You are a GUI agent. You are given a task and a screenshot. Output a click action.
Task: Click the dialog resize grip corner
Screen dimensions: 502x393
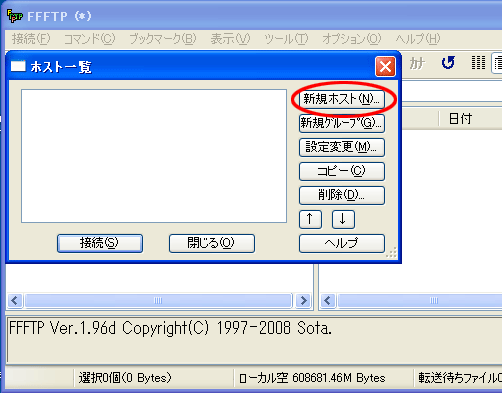click(392, 253)
